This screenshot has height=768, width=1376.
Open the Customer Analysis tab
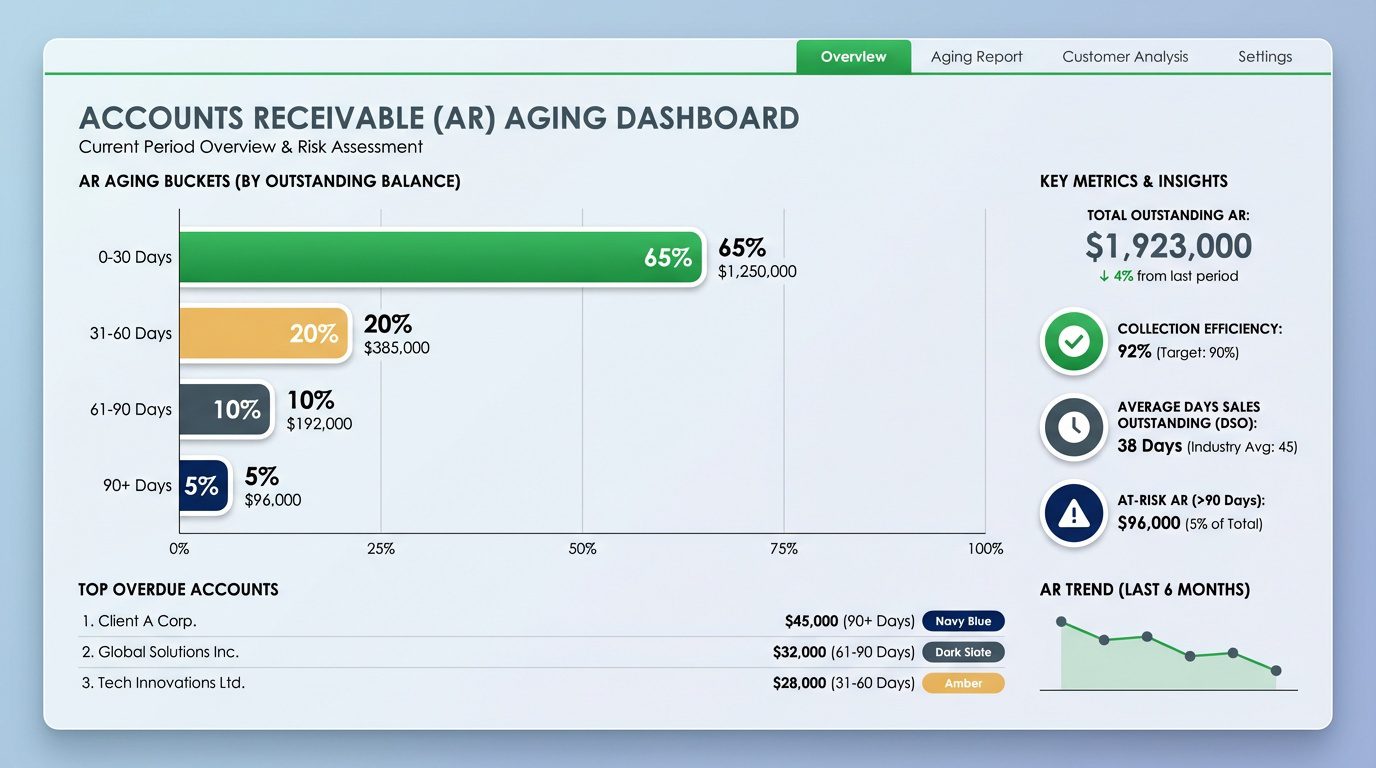[1125, 56]
